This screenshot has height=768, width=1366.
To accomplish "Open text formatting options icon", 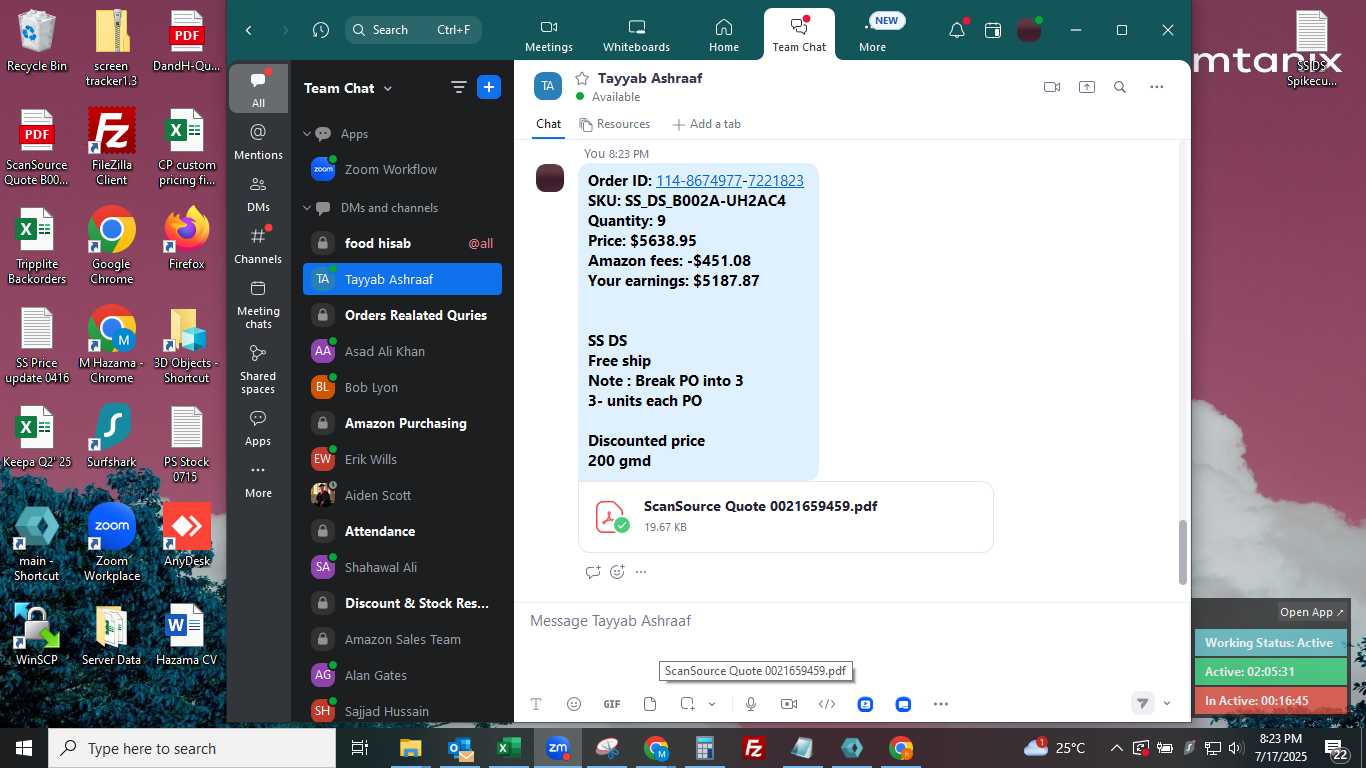I will (536, 704).
